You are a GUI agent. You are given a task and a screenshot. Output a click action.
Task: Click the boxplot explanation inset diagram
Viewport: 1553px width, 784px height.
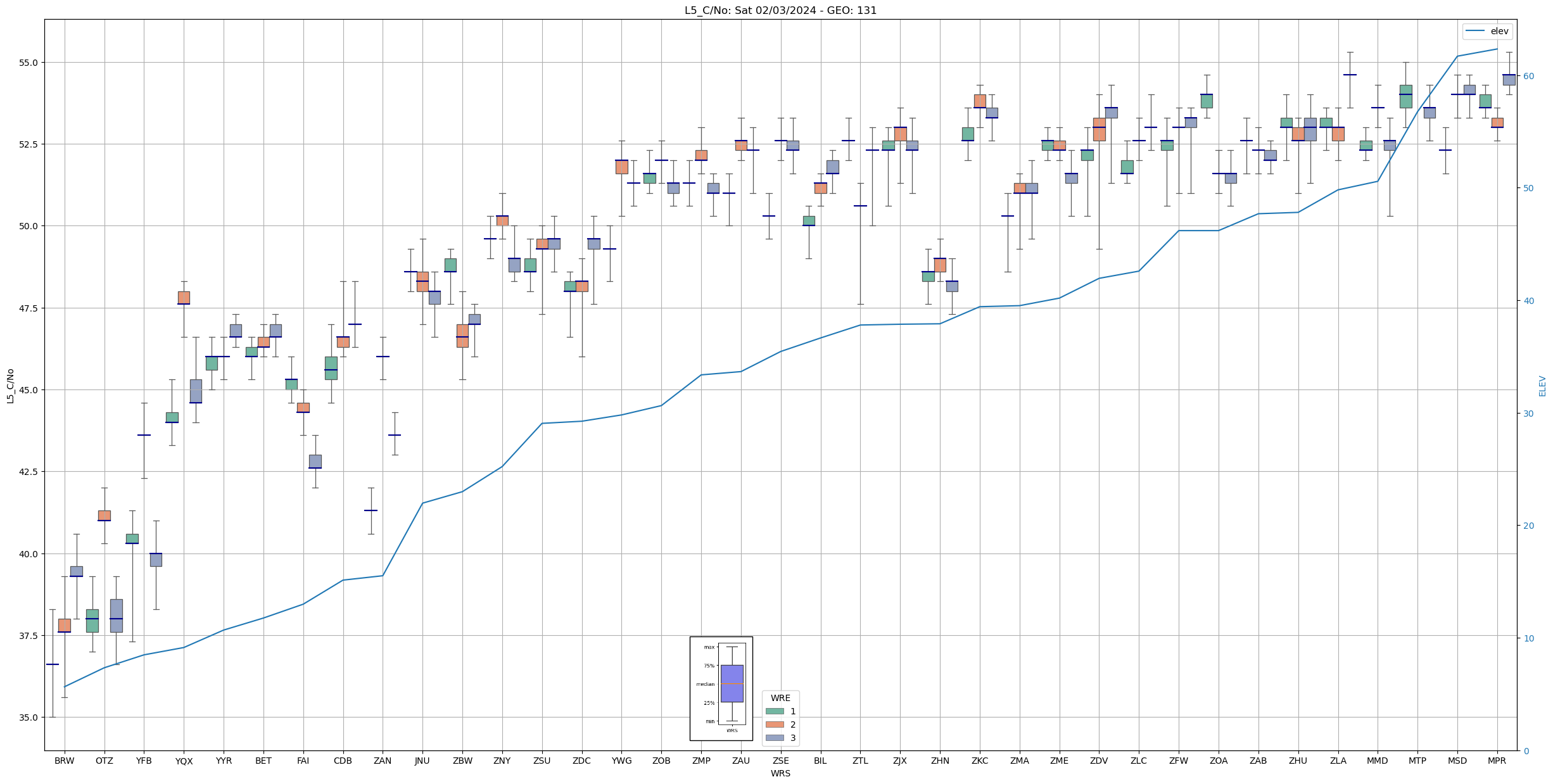721,688
